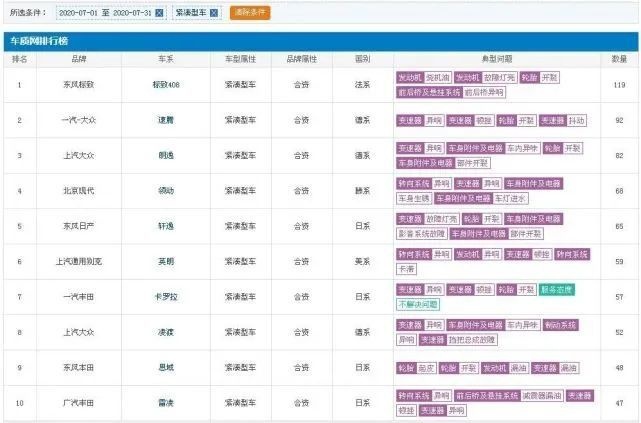641x423 pixels.
Task: Open the 朗逸 car series link
Action: click(x=166, y=156)
